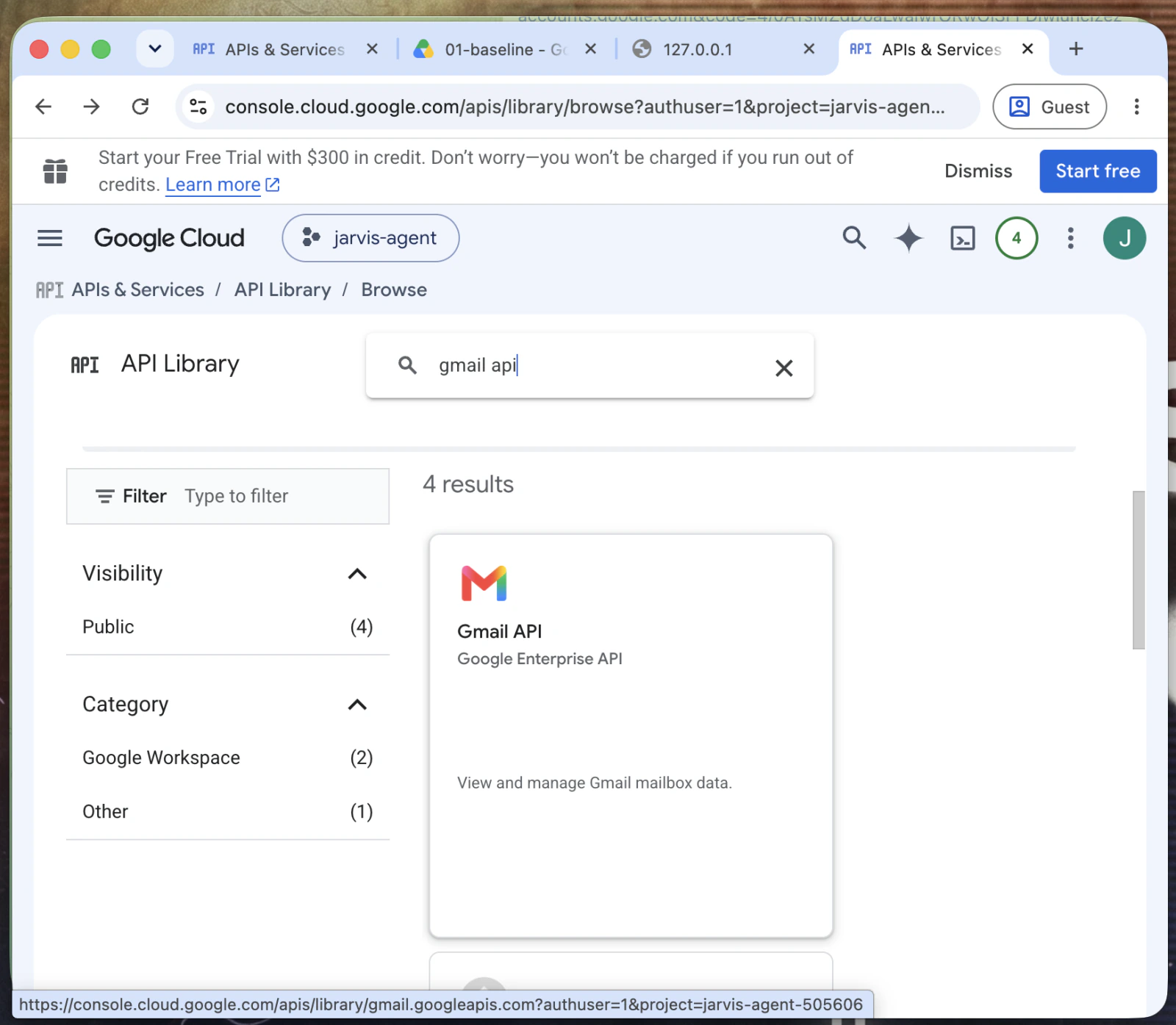The width and height of the screenshot is (1176, 1025).
Task: Click the Google Cloud logo
Action: (169, 238)
